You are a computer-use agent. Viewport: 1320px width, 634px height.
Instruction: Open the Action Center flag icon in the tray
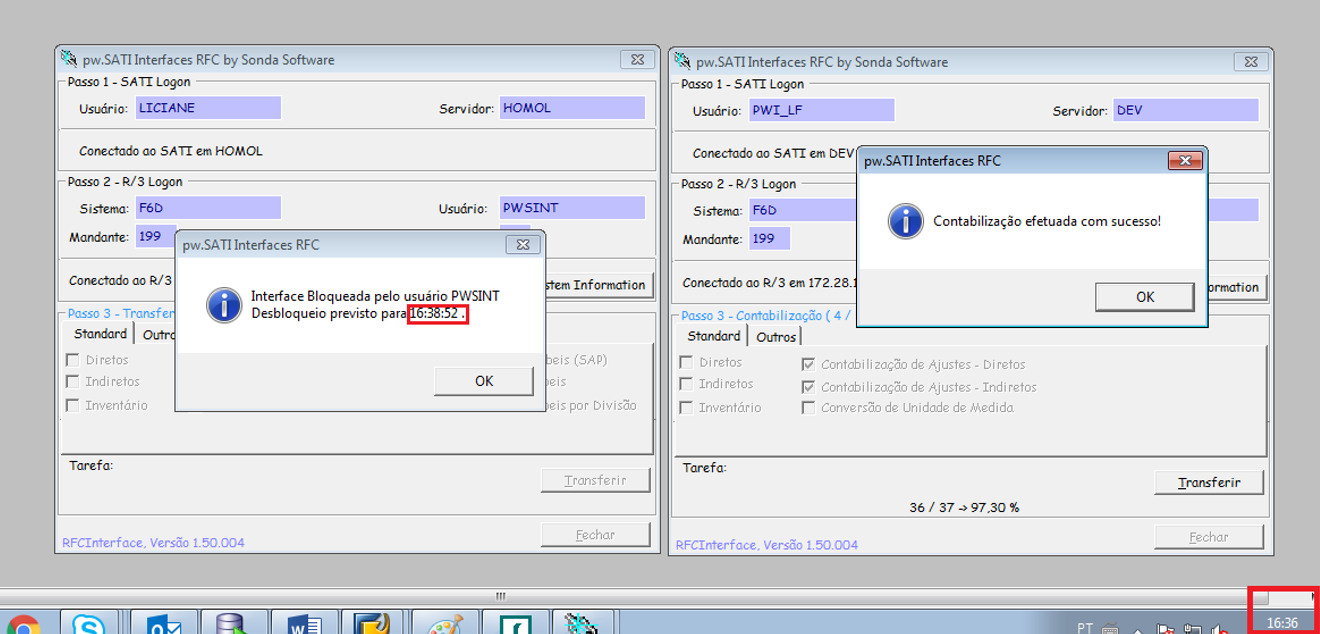pos(1165,629)
